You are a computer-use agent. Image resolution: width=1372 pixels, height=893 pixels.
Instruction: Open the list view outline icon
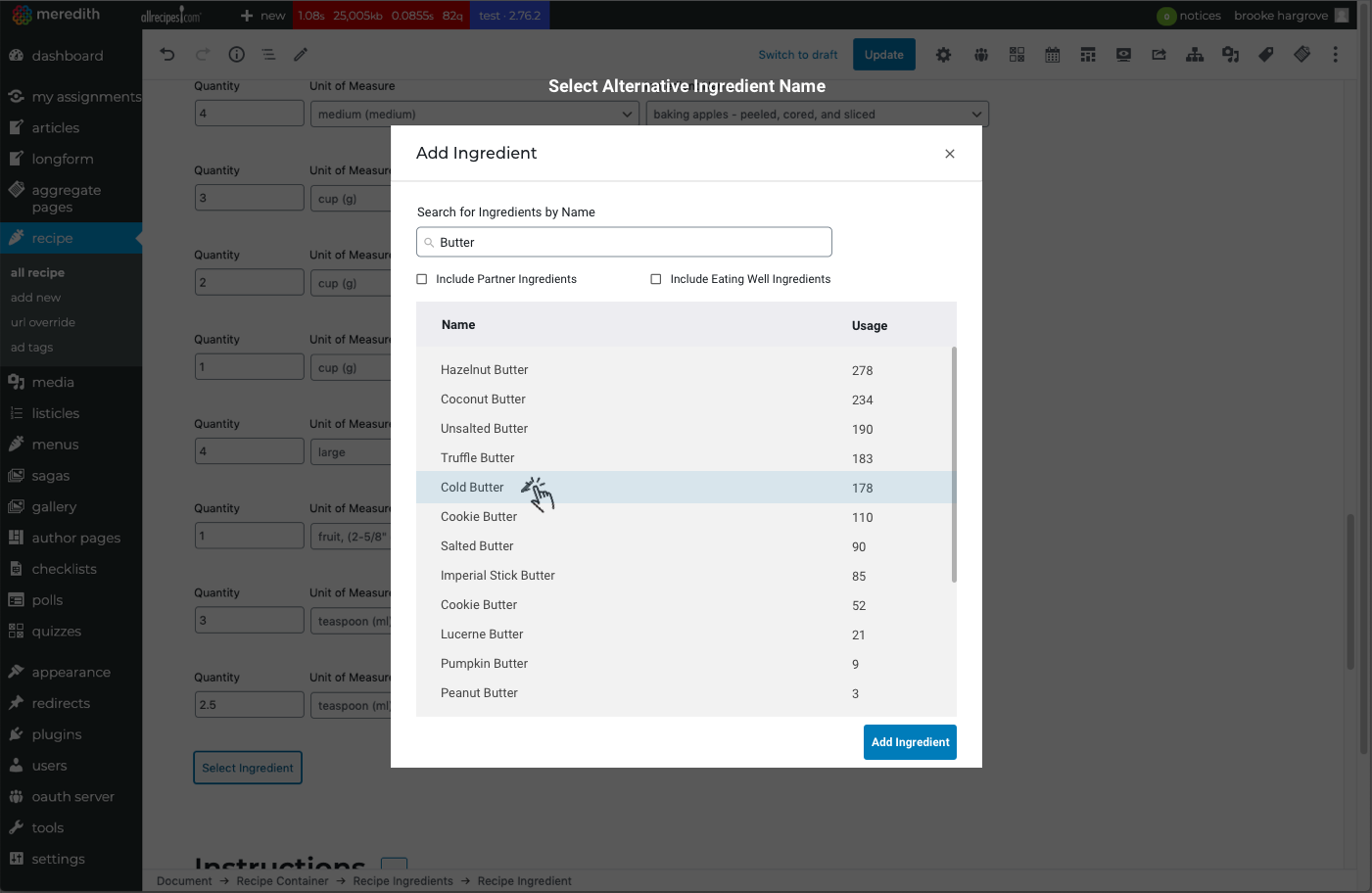pyautogui.click(x=268, y=55)
